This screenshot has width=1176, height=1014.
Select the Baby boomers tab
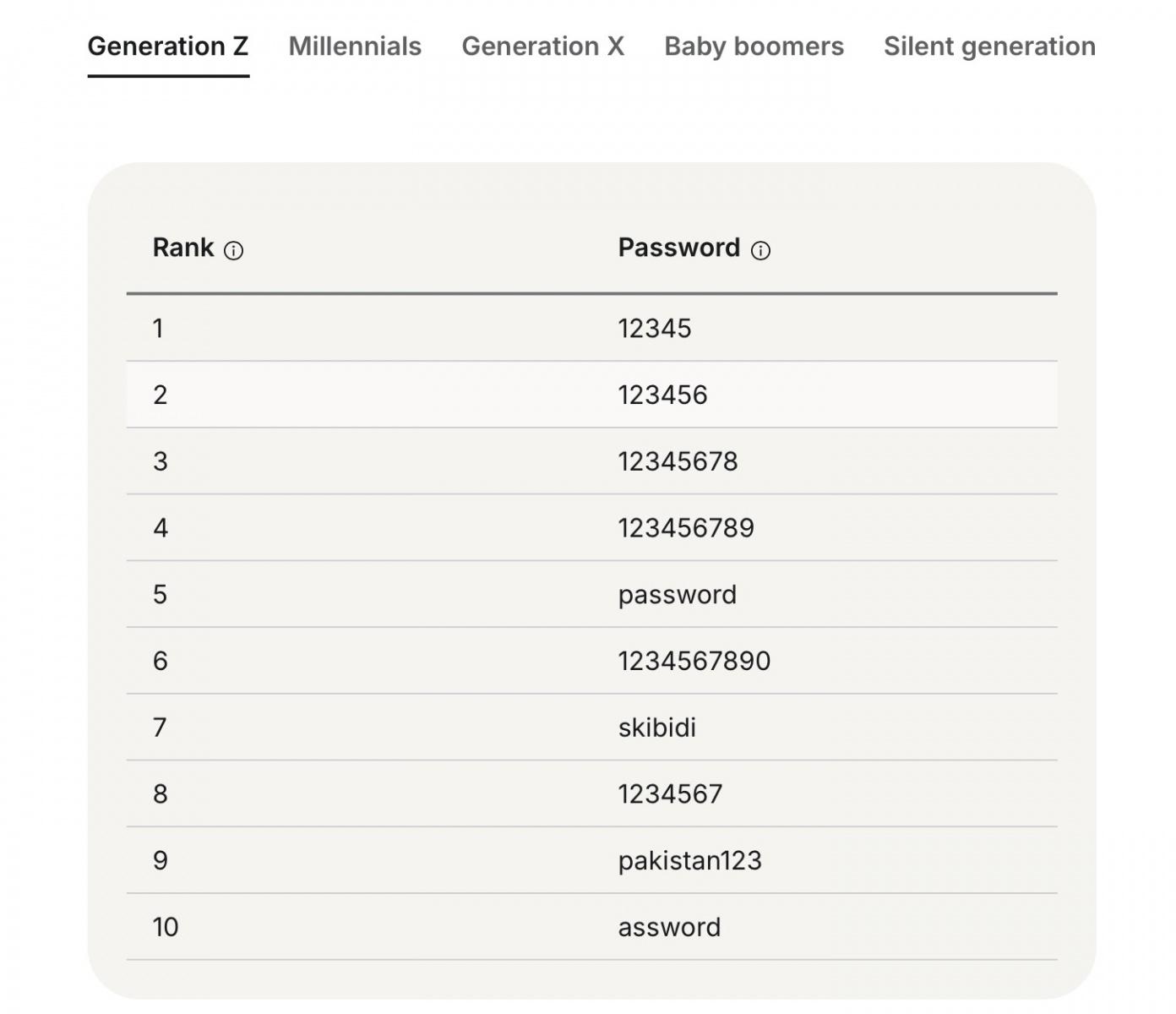(754, 46)
